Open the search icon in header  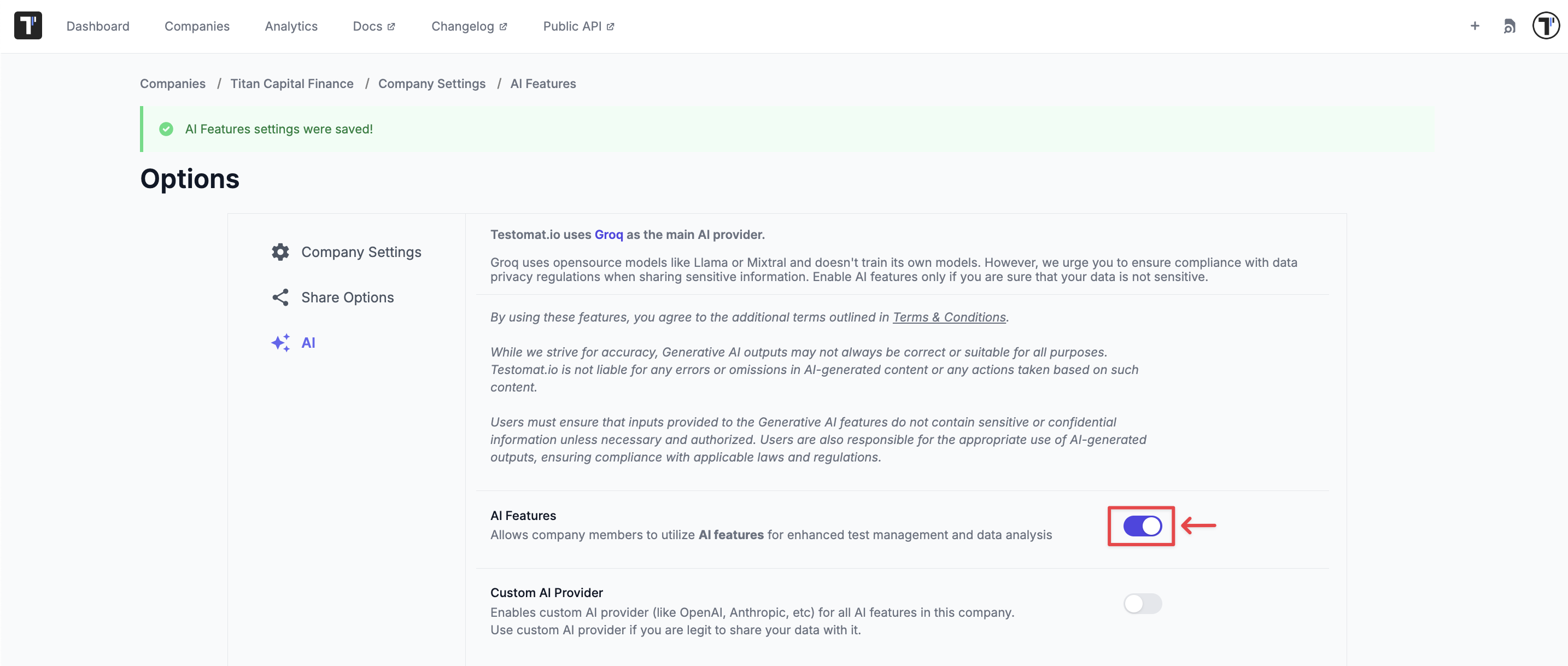(1509, 26)
